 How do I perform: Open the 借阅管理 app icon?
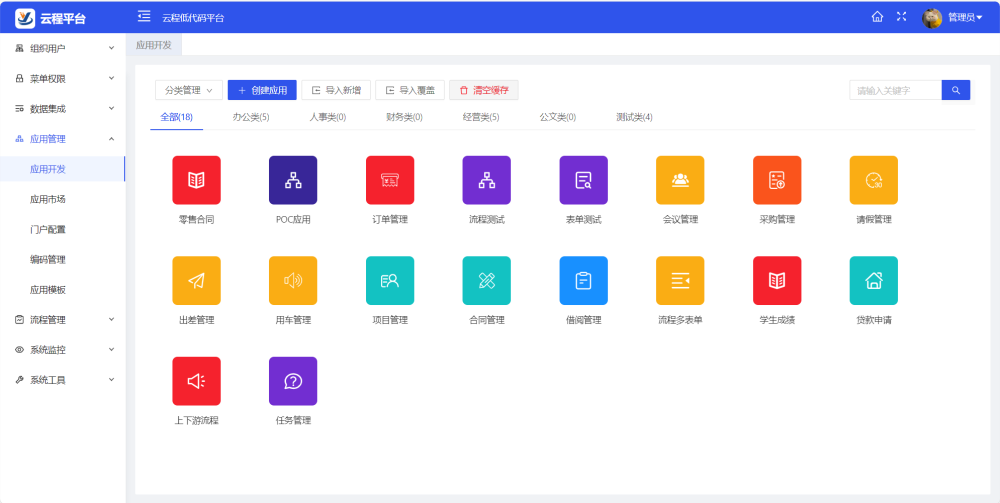tap(584, 281)
